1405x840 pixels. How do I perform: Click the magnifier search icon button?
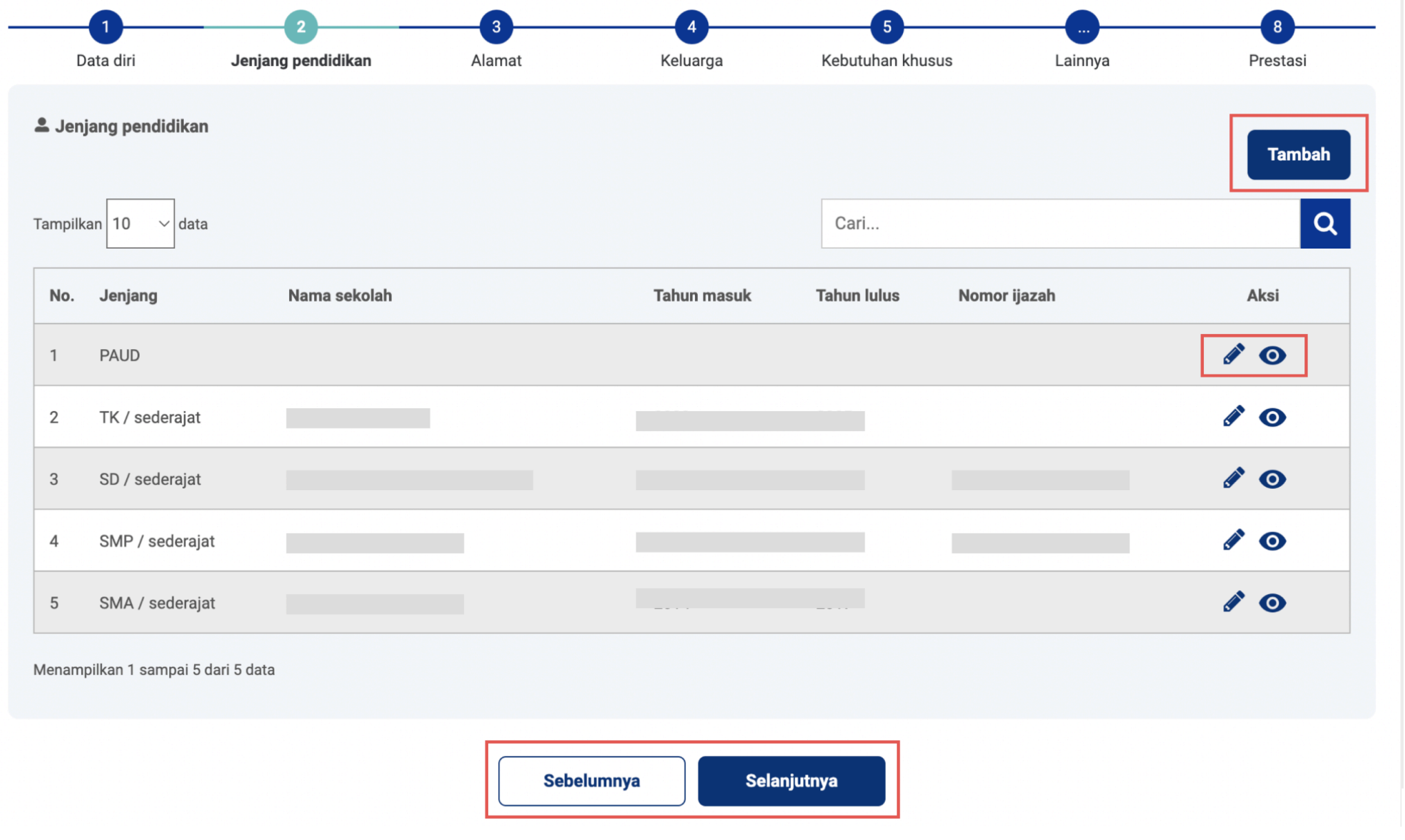1324,223
